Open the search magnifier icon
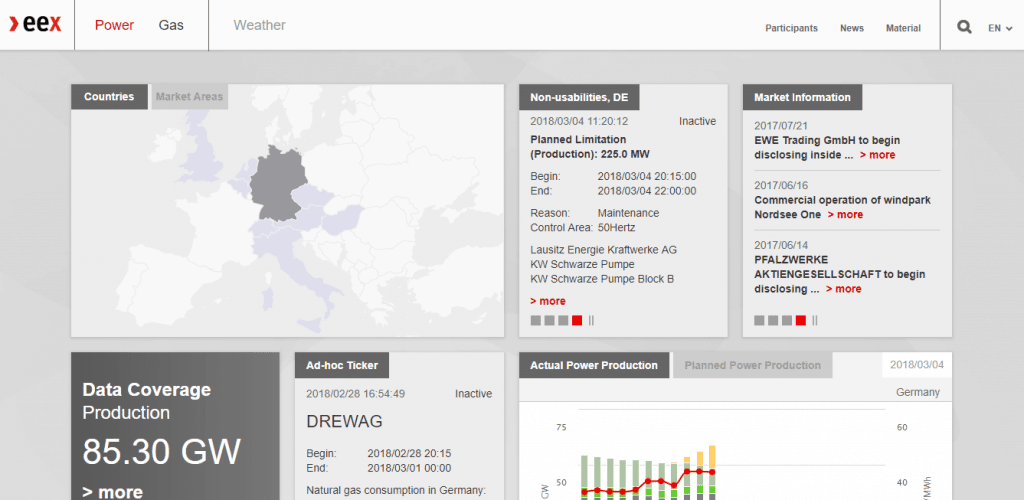The image size is (1024, 500). [x=964, y=27]
